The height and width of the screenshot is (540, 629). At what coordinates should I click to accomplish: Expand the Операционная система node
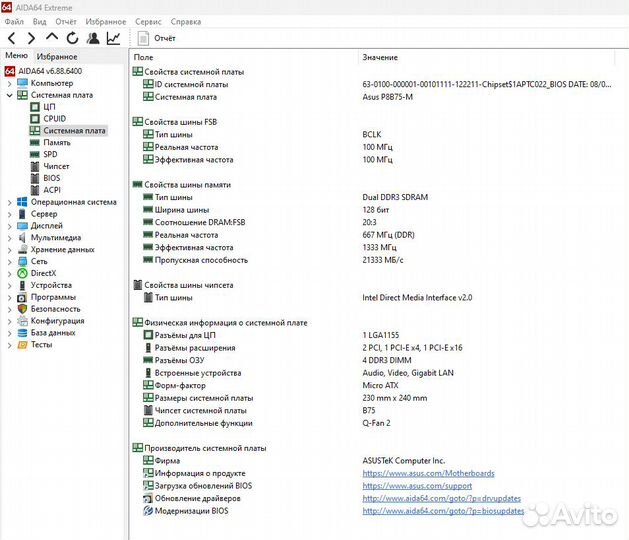pyautogui.click(x=10, y=202)
